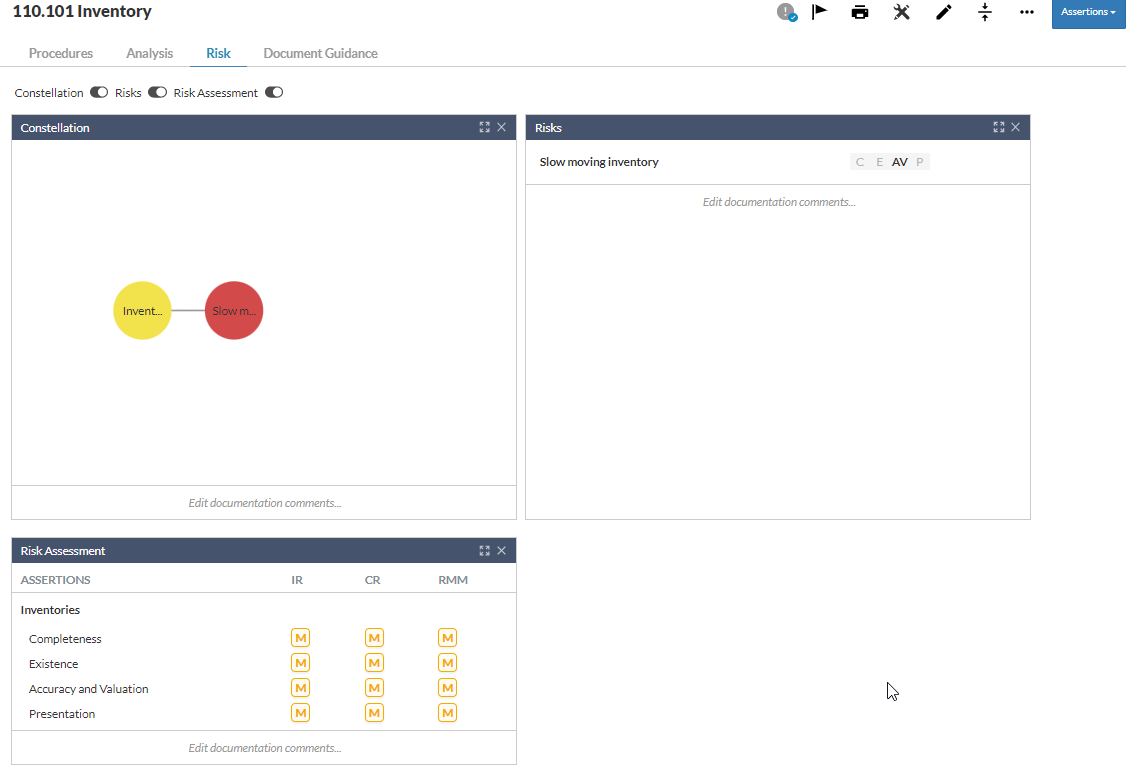1126x766 pixels.
Task: Close the Risk Assessment panel
Action: click(x=502, y=551)
